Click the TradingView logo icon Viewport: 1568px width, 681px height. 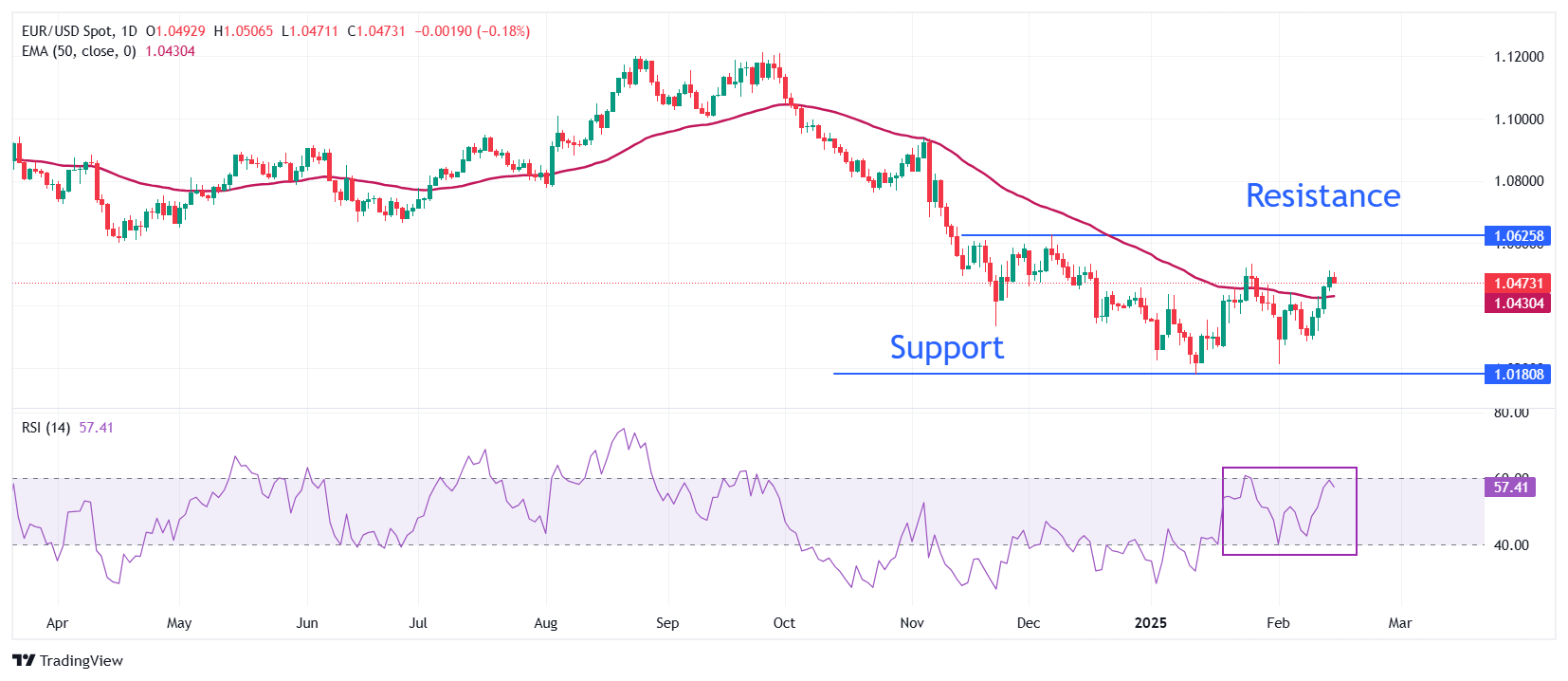click(x=24, y=660)
